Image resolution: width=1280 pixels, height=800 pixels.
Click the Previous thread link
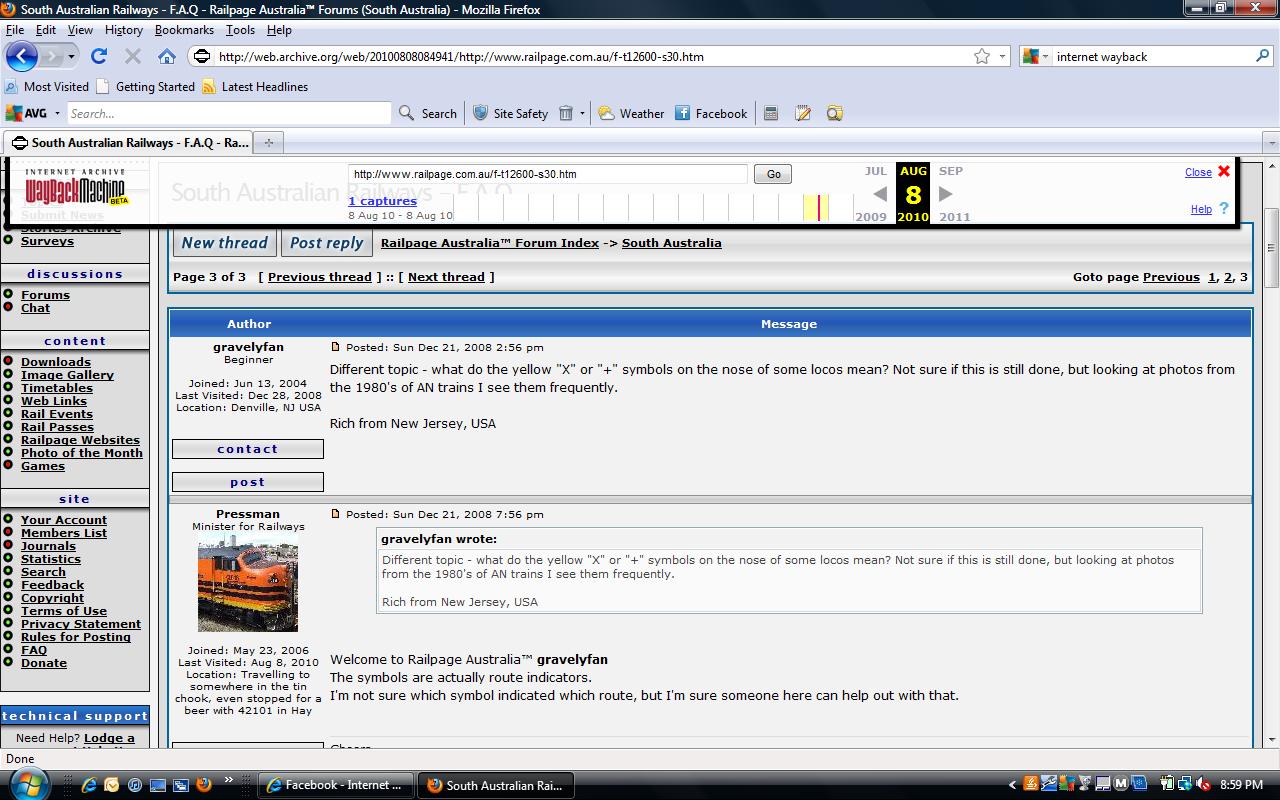point(319,277)
